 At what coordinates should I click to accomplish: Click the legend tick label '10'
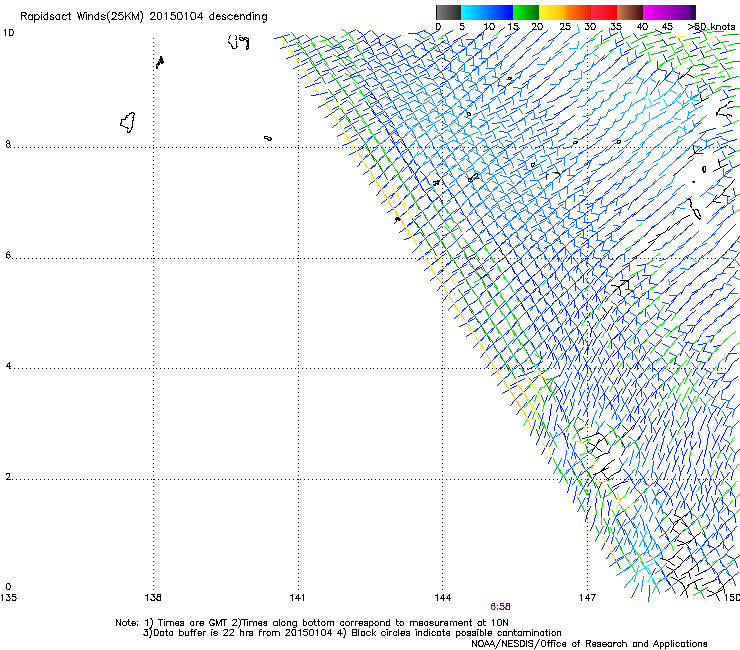coord(489,27)
